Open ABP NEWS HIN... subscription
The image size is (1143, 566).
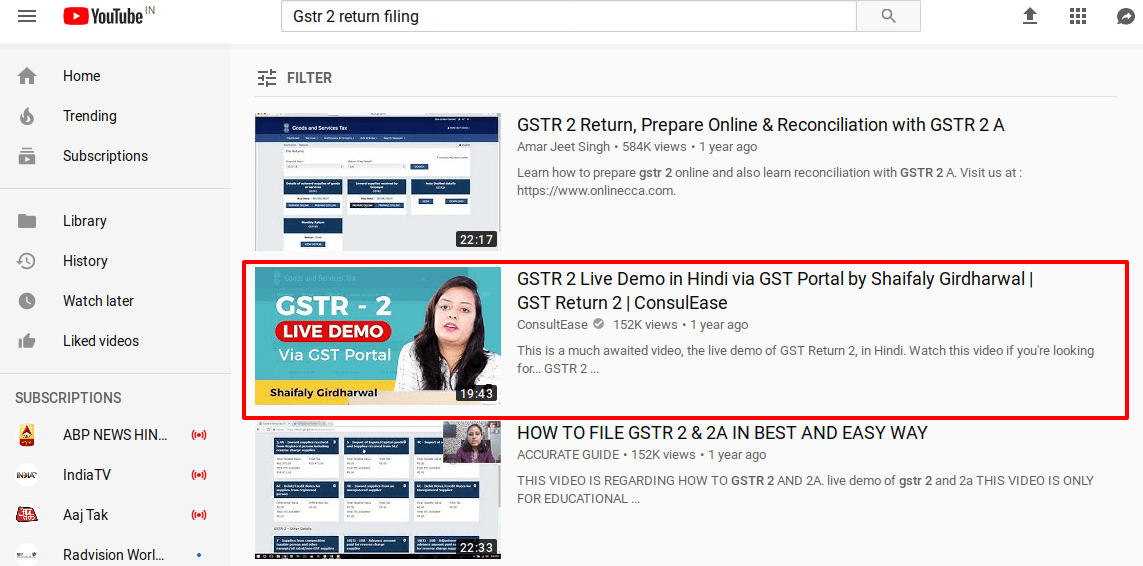(x=115, y=435)
